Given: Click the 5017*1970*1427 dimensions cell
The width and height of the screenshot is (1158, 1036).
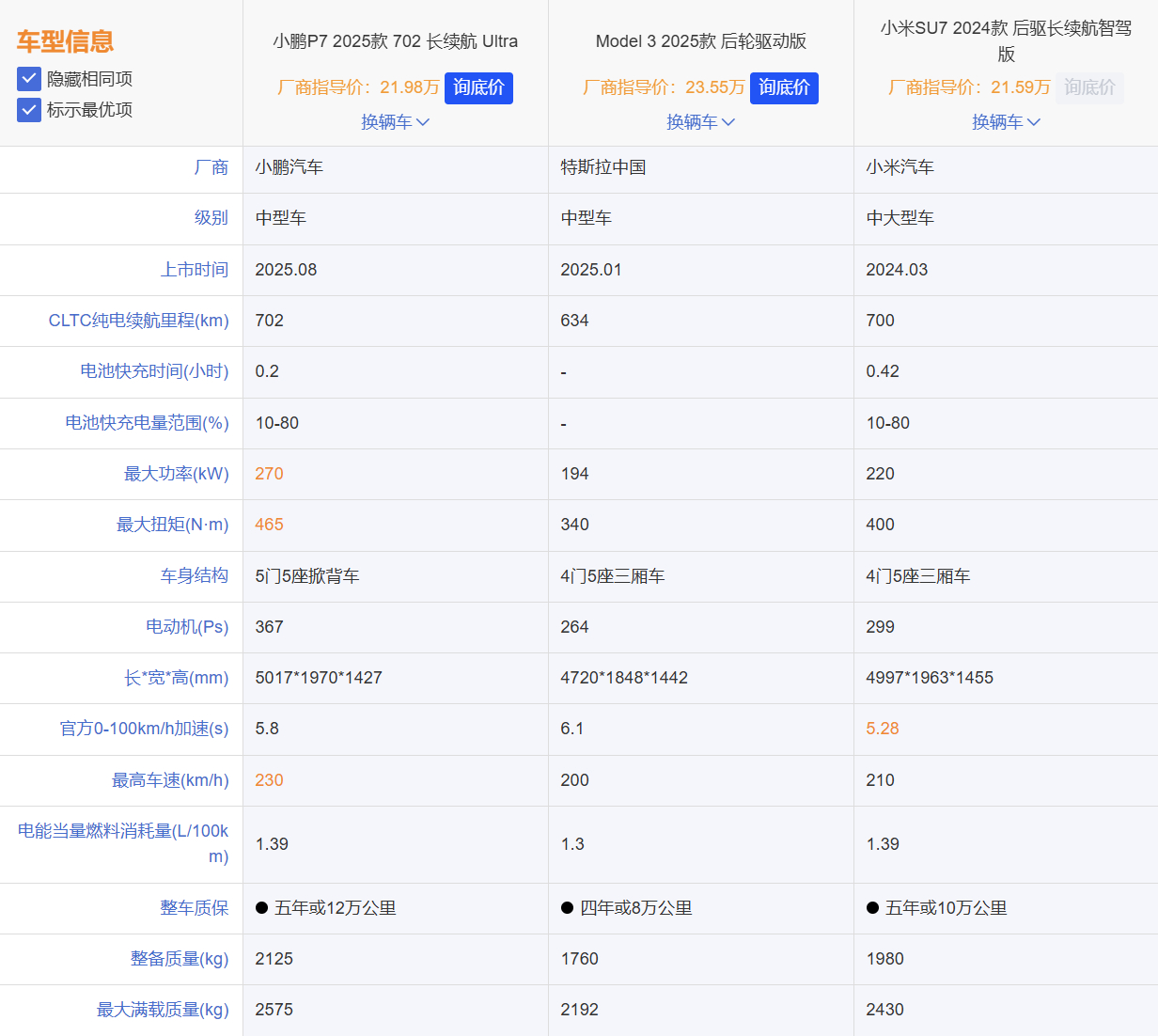Looking at the screenshot, I should click(x=319, y=678).
